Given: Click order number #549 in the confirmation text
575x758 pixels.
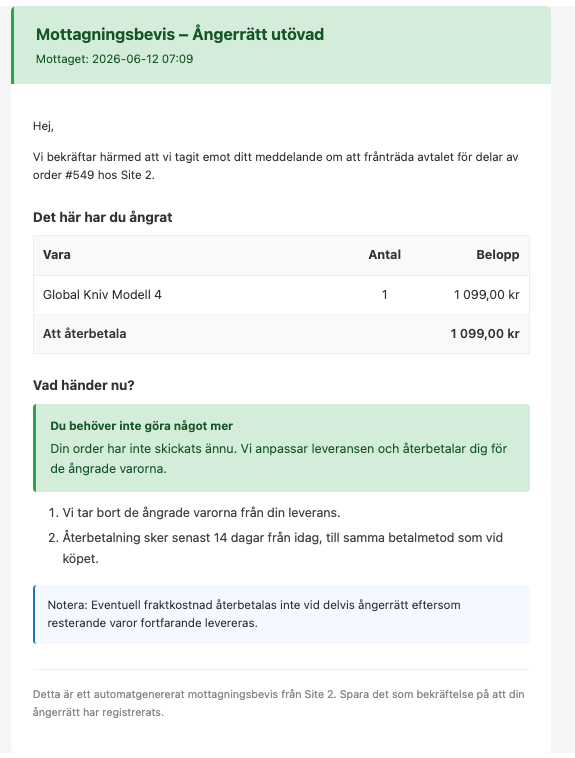Looking at the screenshot, I should [x=80, y=175].
